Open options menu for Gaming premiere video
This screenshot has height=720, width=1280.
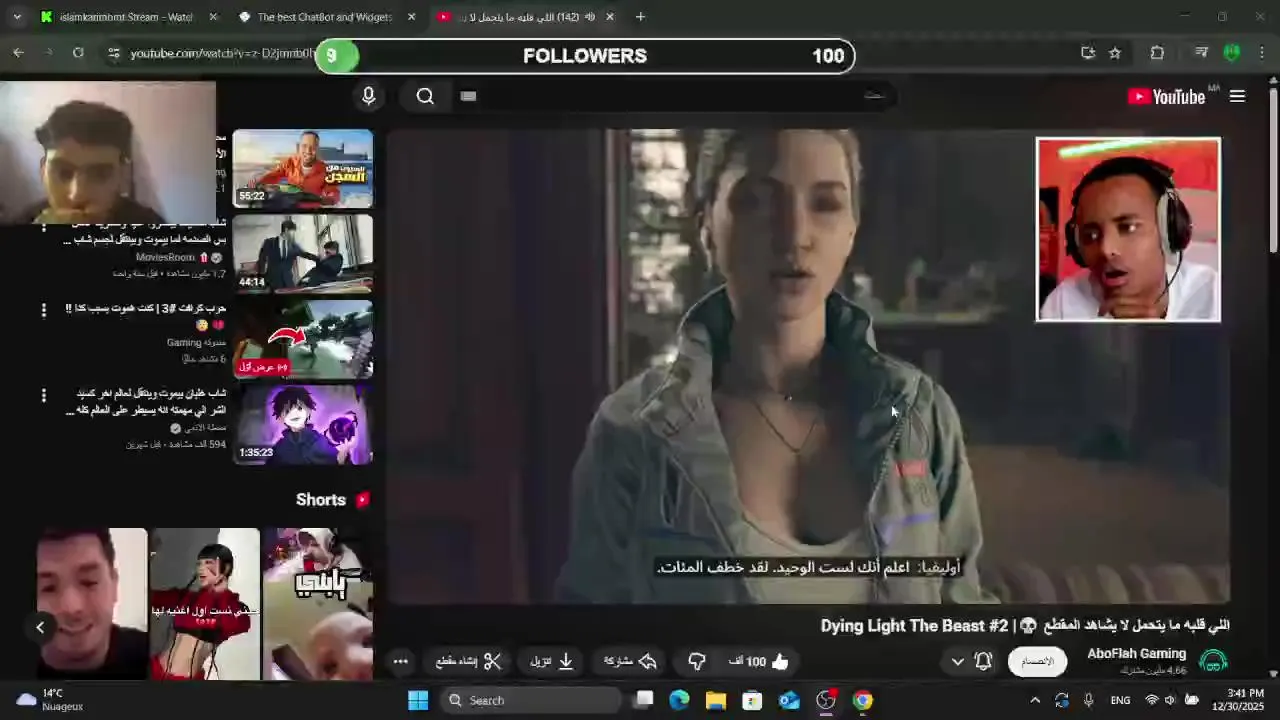tap(43, 311)
